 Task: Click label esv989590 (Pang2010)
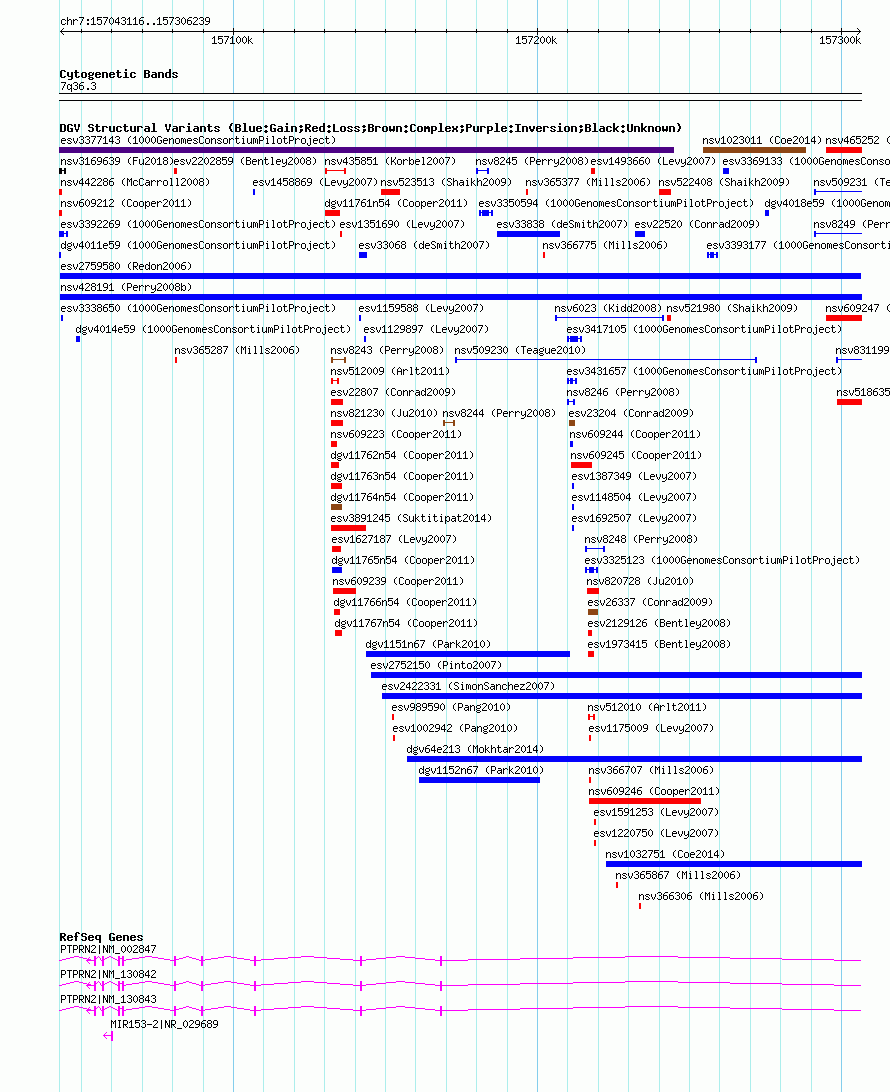451,707
